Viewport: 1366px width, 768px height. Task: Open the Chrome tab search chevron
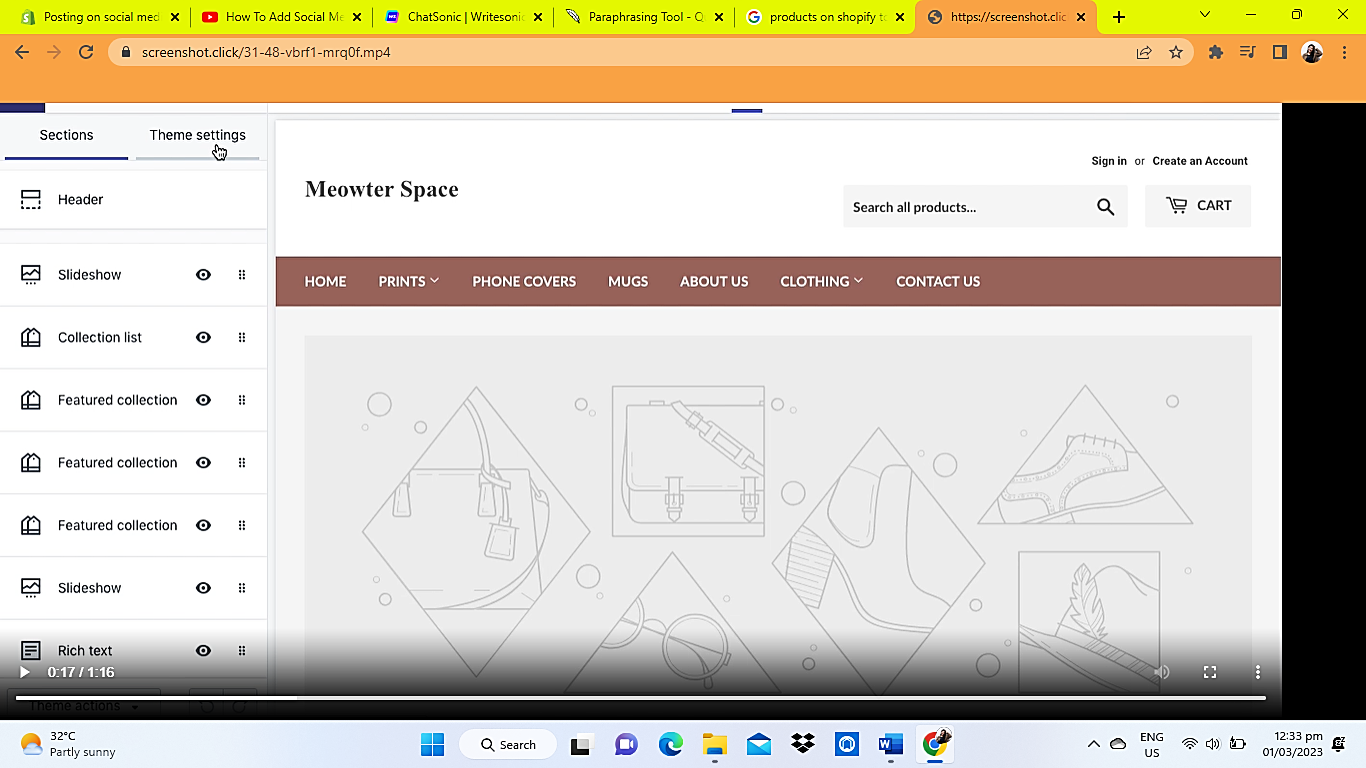click(x=1204, y=15)
